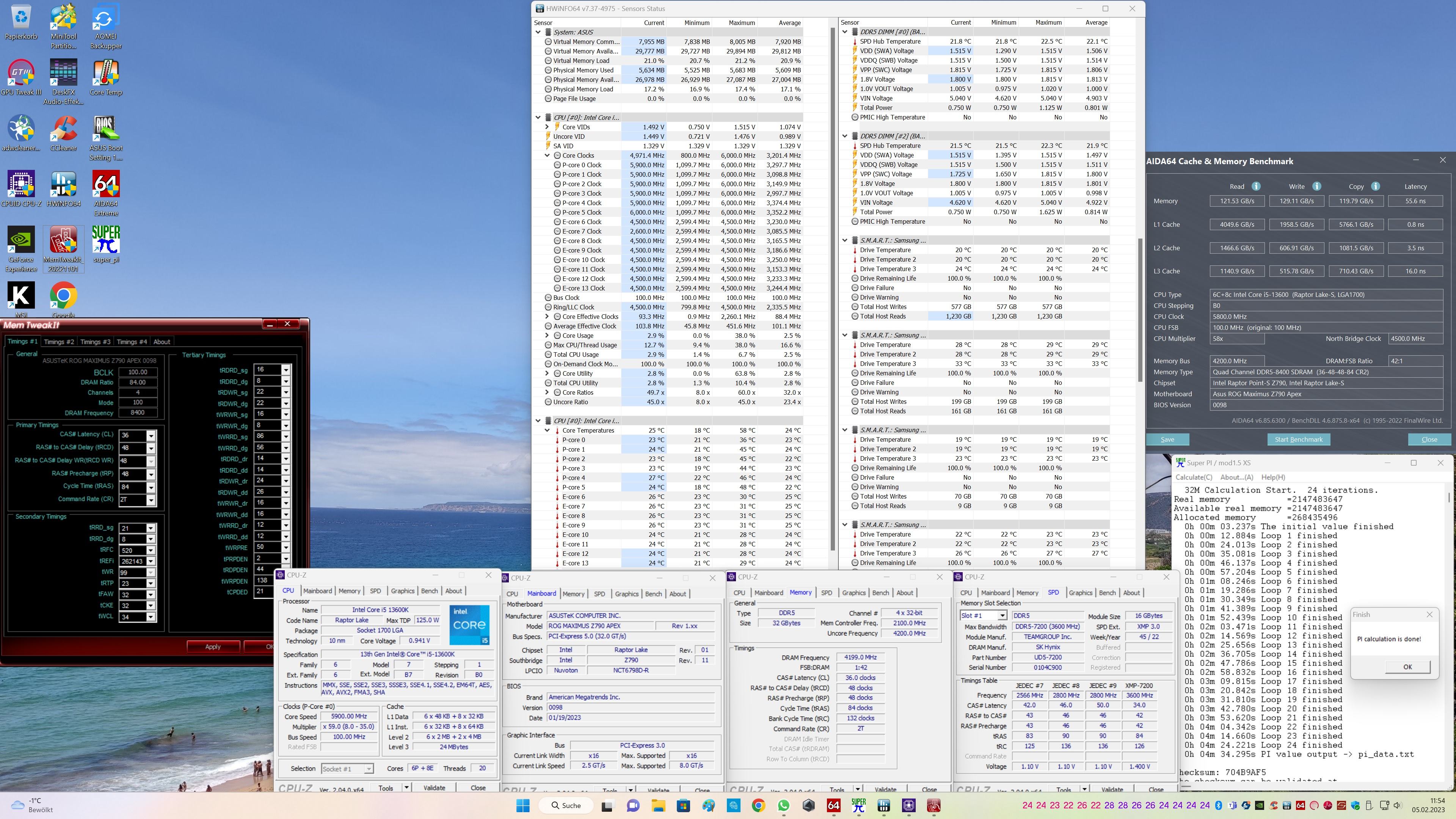Open WhatsApp from the taskbar
Viewport: 1456px width, 819px height.
[x=783, y=805]
